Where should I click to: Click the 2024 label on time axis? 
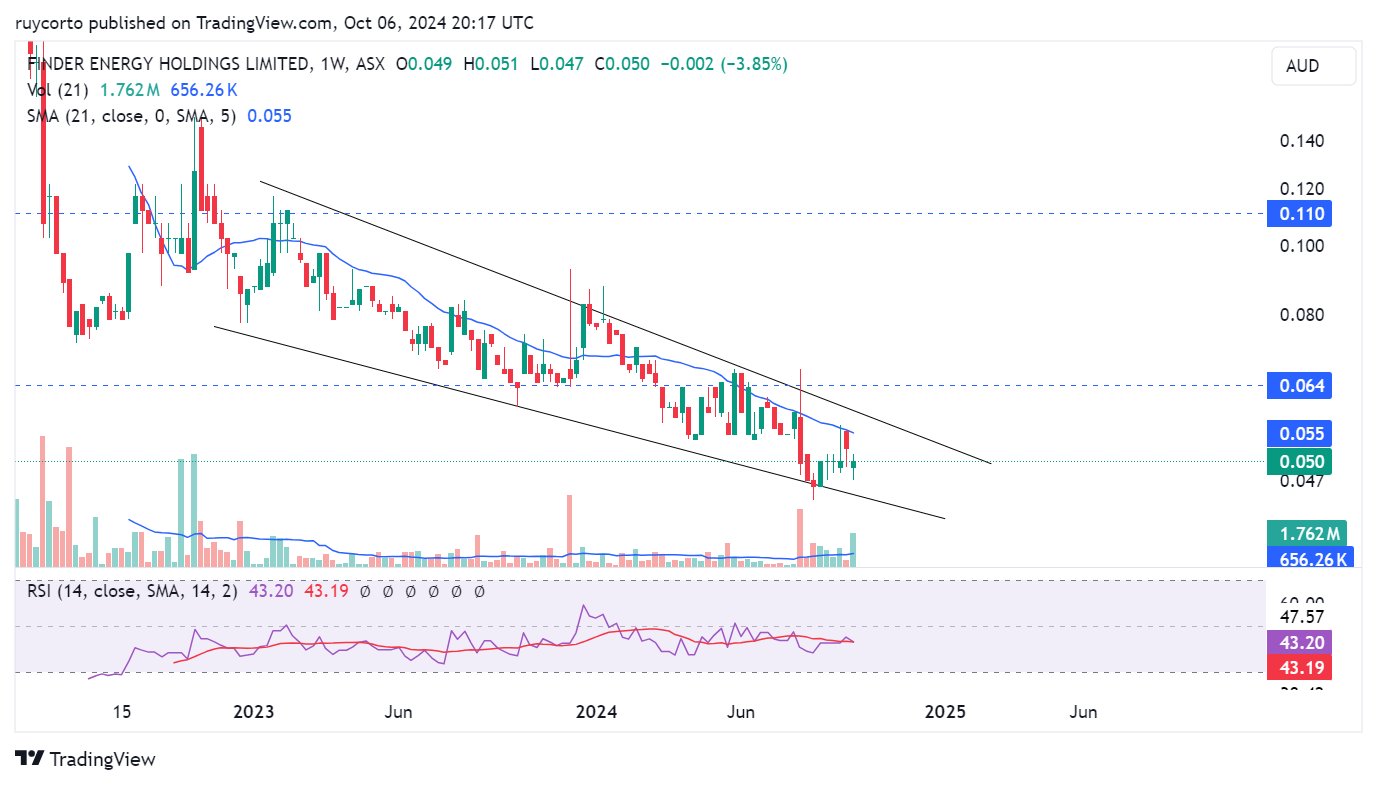pyautogui.click(x=598, y=712)
